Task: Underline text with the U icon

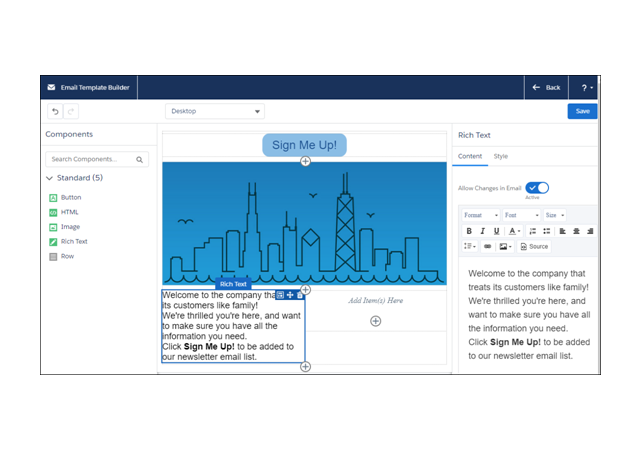Action: coord(496,231)
